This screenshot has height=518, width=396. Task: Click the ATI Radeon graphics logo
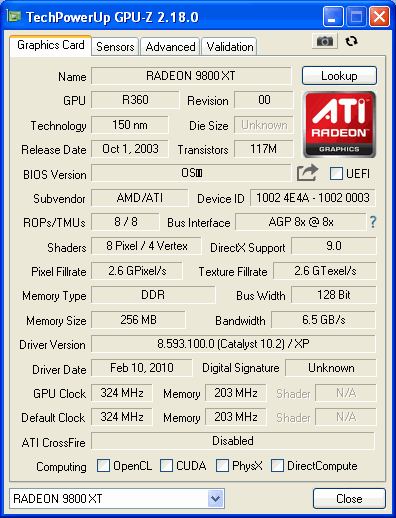pos(339,124)
